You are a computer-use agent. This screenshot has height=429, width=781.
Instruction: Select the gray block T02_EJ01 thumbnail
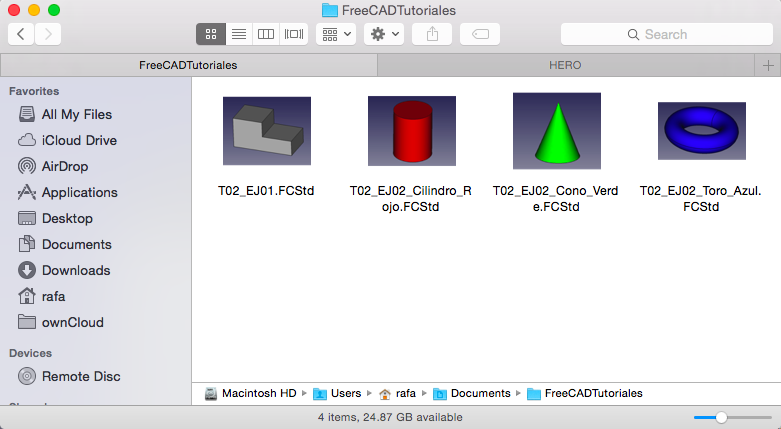267,131
